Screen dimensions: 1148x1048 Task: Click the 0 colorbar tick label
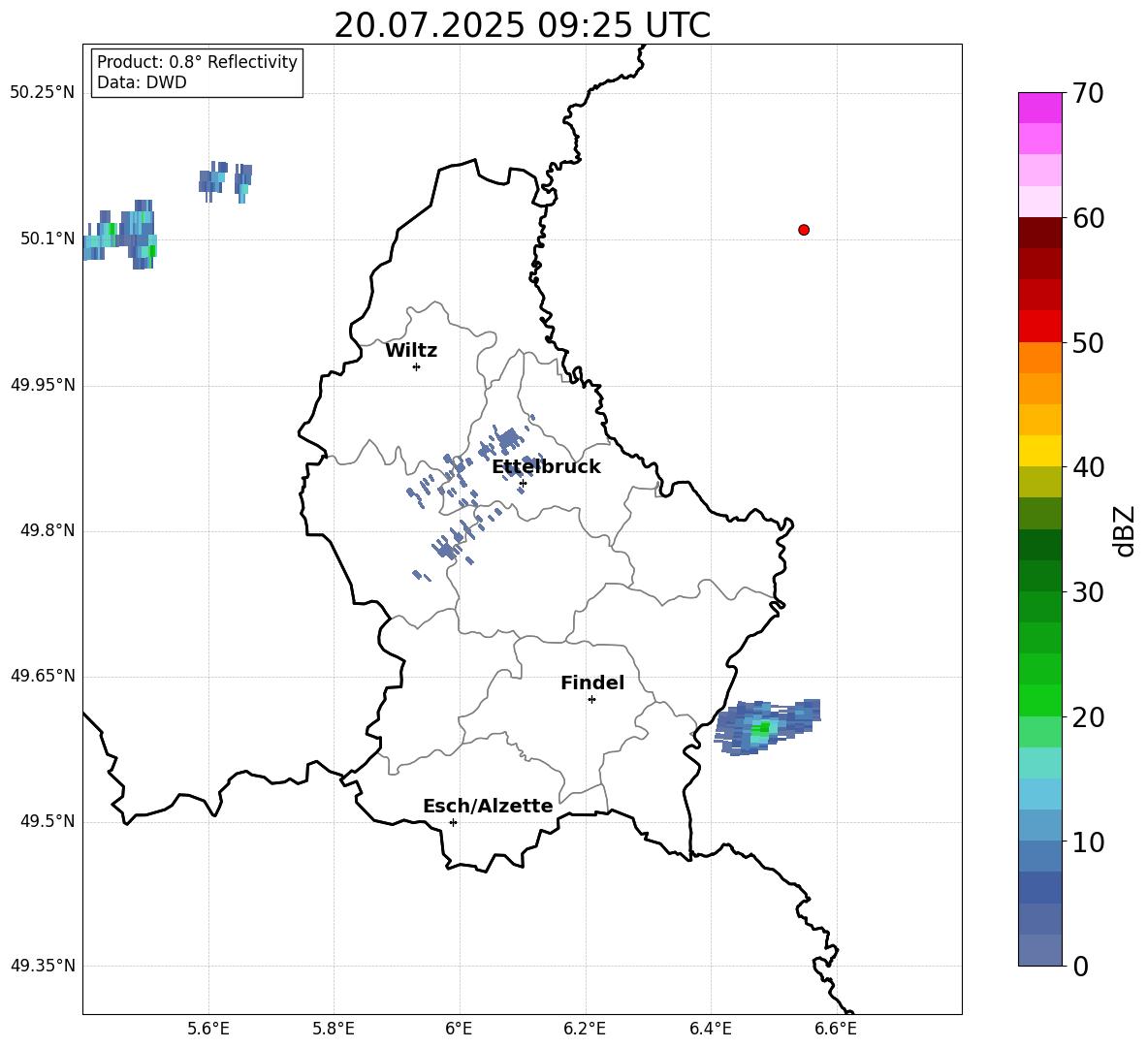1080,966
